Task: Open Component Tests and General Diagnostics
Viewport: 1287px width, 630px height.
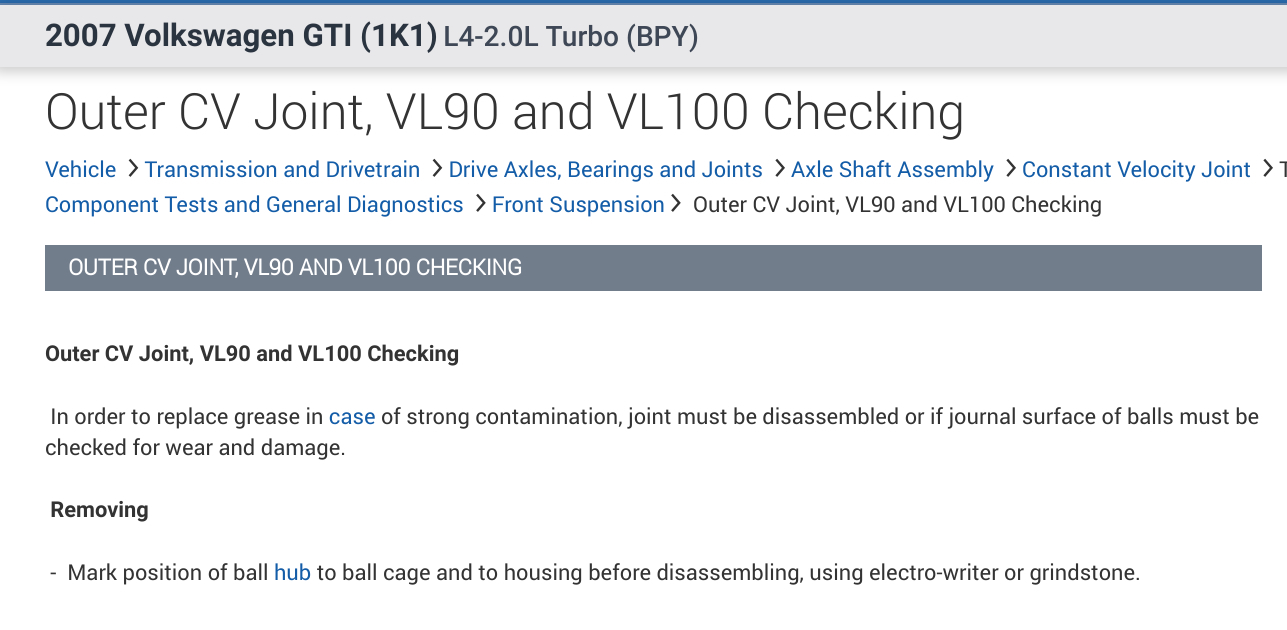Action: (x=254, y=205)
